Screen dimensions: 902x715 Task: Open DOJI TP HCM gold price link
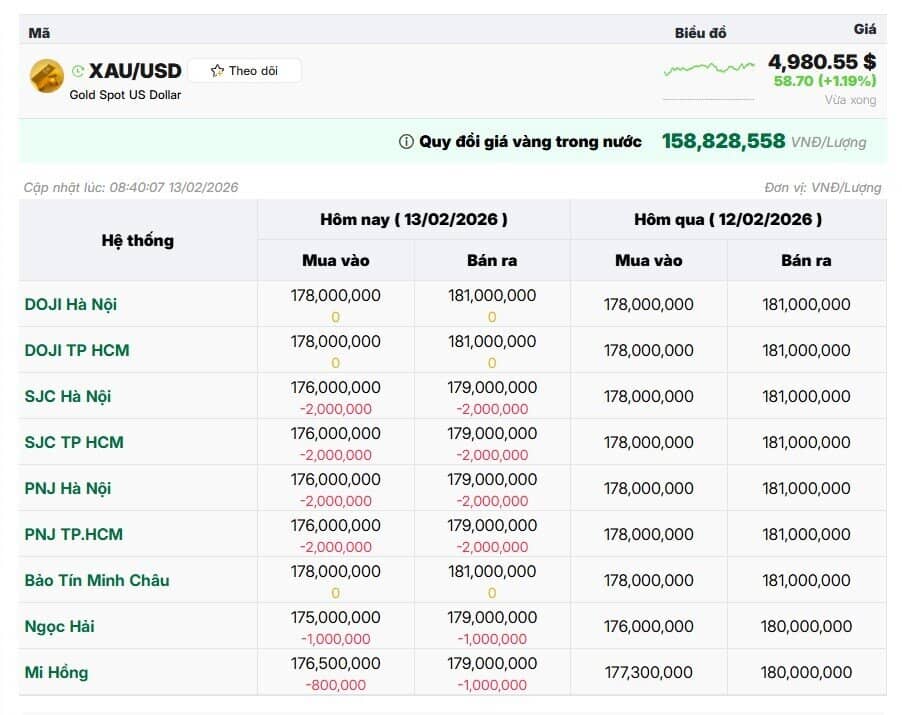click(x=77, y=350)
